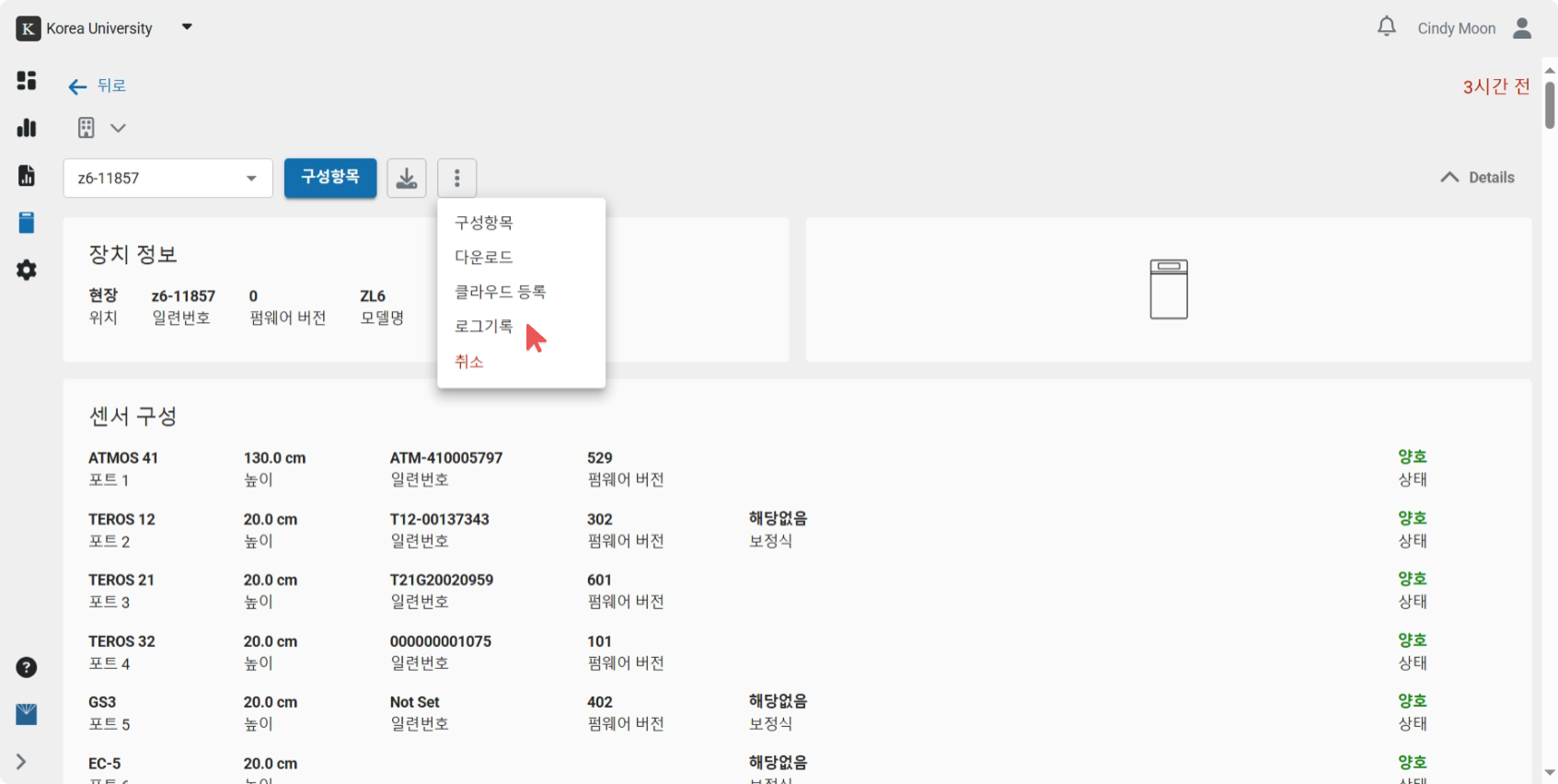Click serial number ATM-410005797
This screenshot has width=1558, height=784.
[446, 457]
